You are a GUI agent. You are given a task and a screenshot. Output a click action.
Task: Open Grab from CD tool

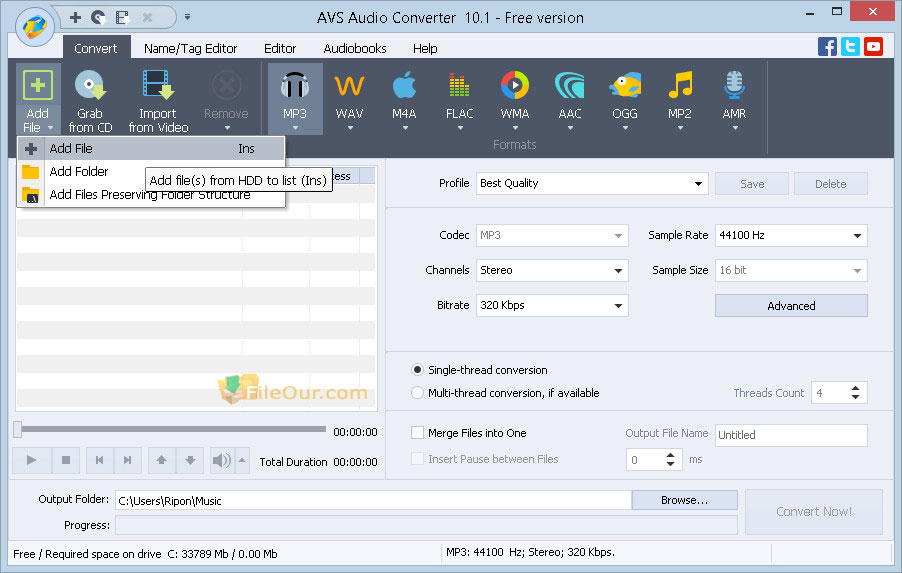pos(90,100)
